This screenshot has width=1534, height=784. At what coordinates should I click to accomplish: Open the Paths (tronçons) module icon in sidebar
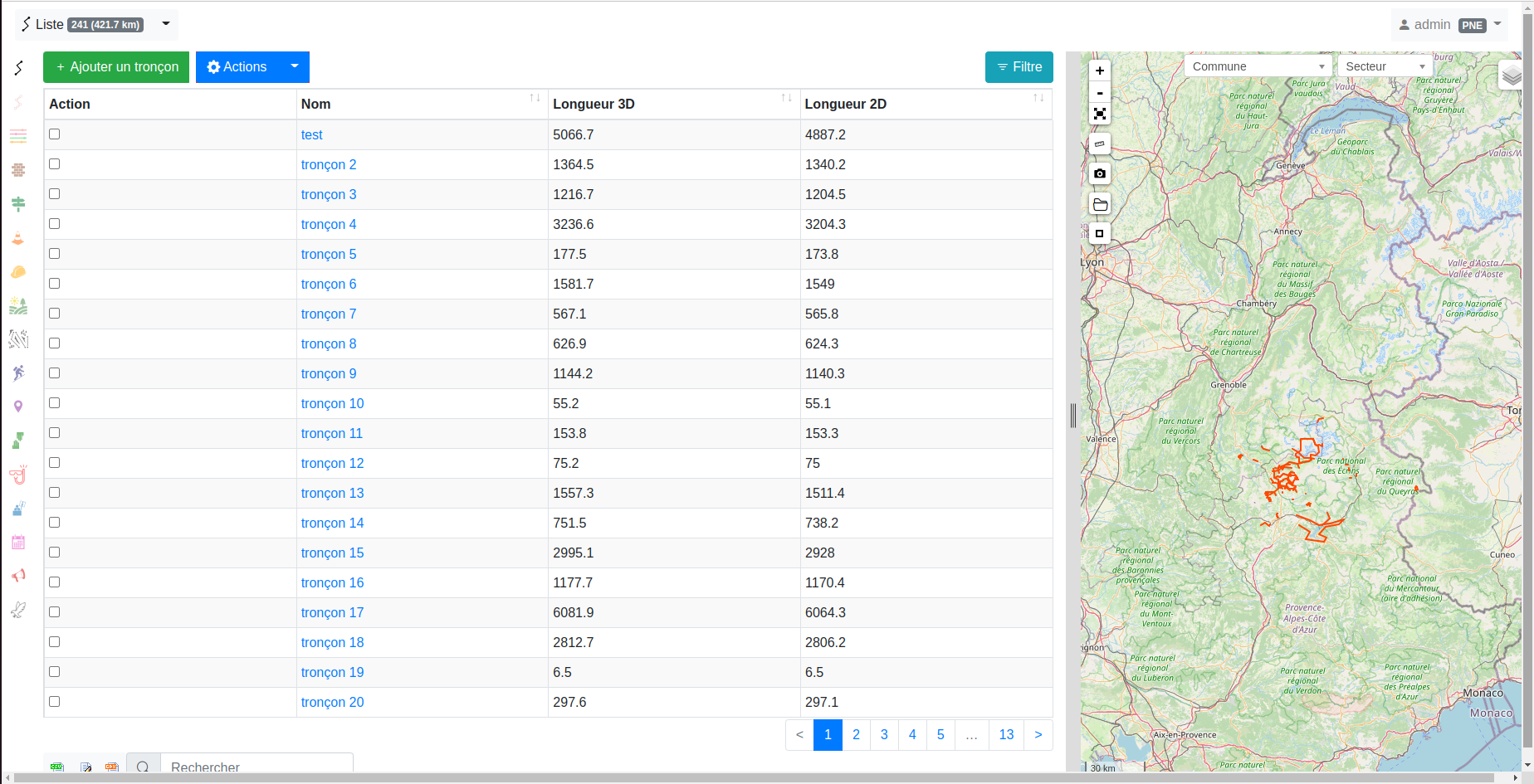coord(18,68)
